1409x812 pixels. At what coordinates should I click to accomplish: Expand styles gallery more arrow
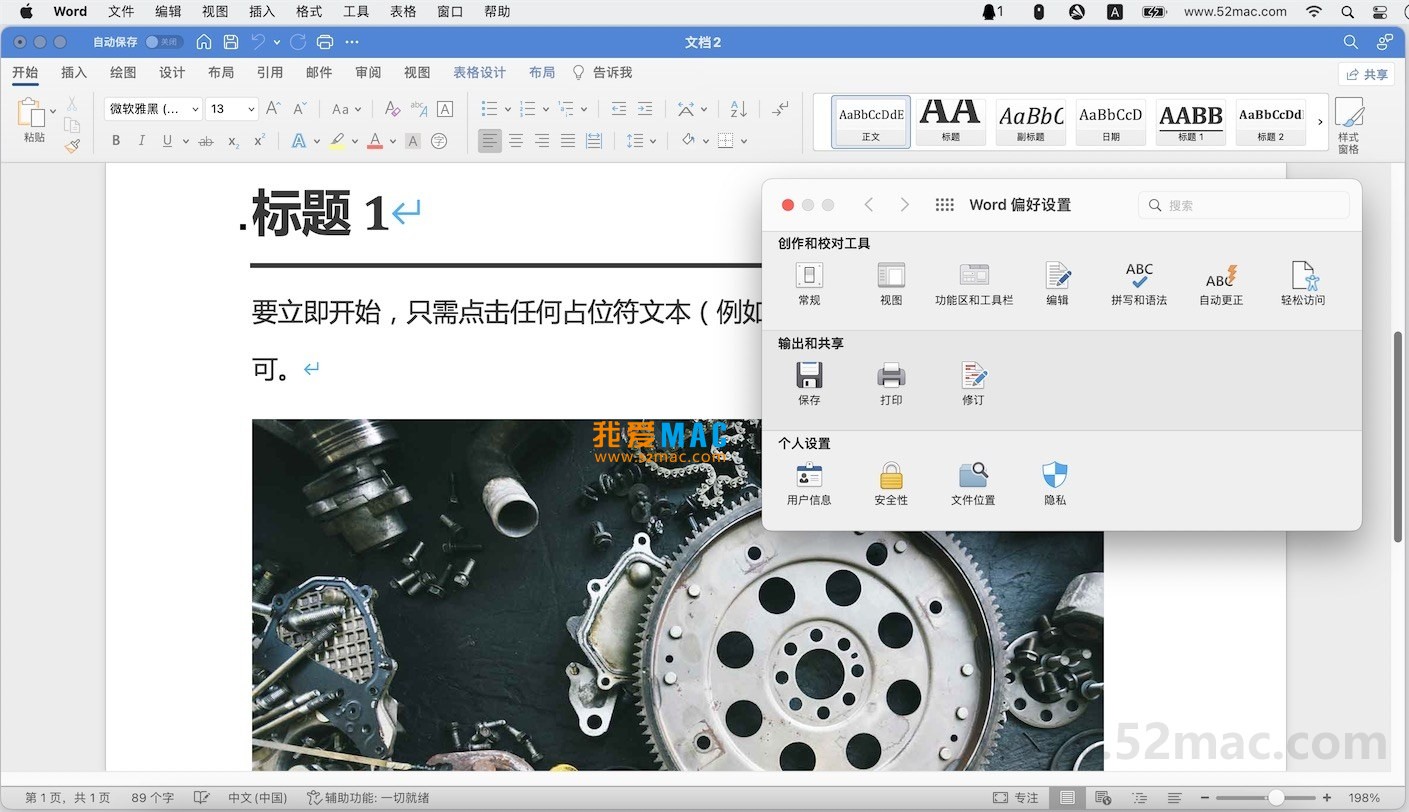coord(1320,122)
